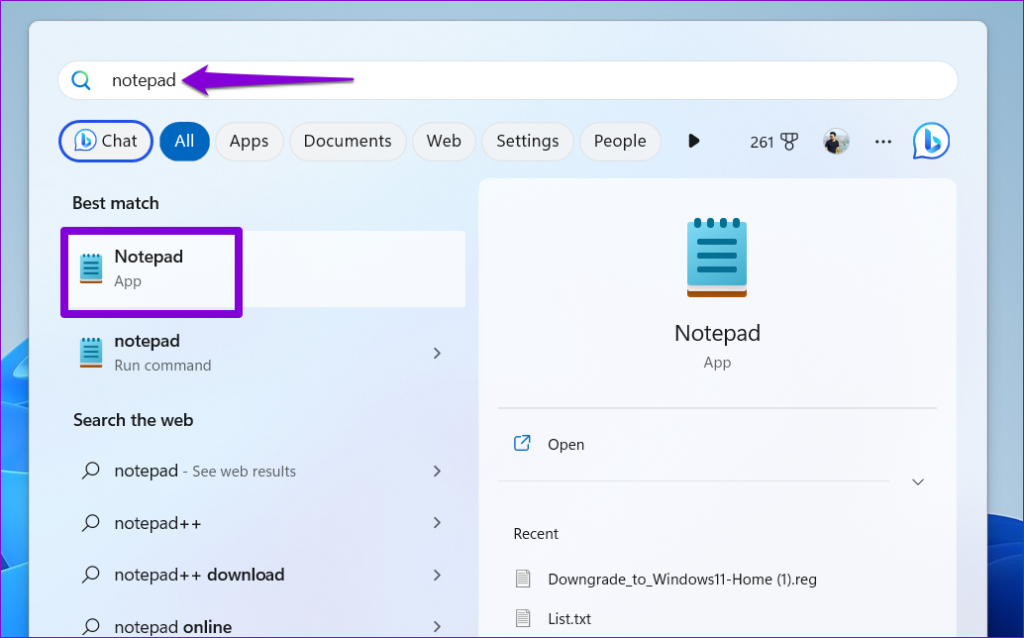Open the ellipsis options menu
The height and width of the screenshot is (638, 1024).
point(883,141)
